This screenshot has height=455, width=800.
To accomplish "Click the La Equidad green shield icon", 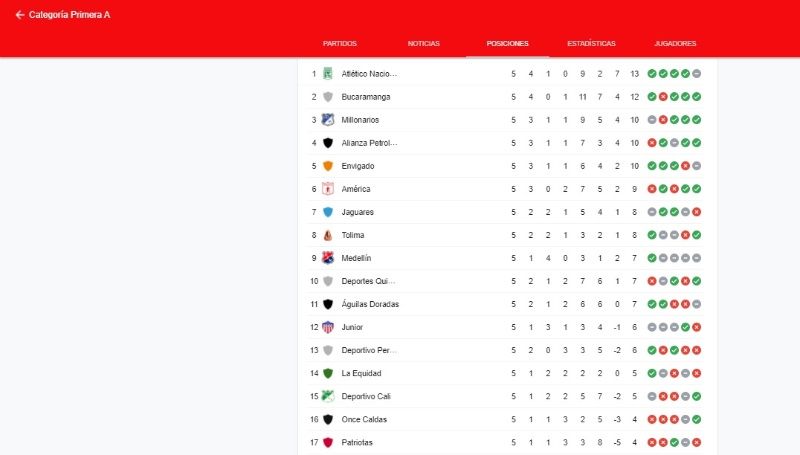I will (328, 373).
